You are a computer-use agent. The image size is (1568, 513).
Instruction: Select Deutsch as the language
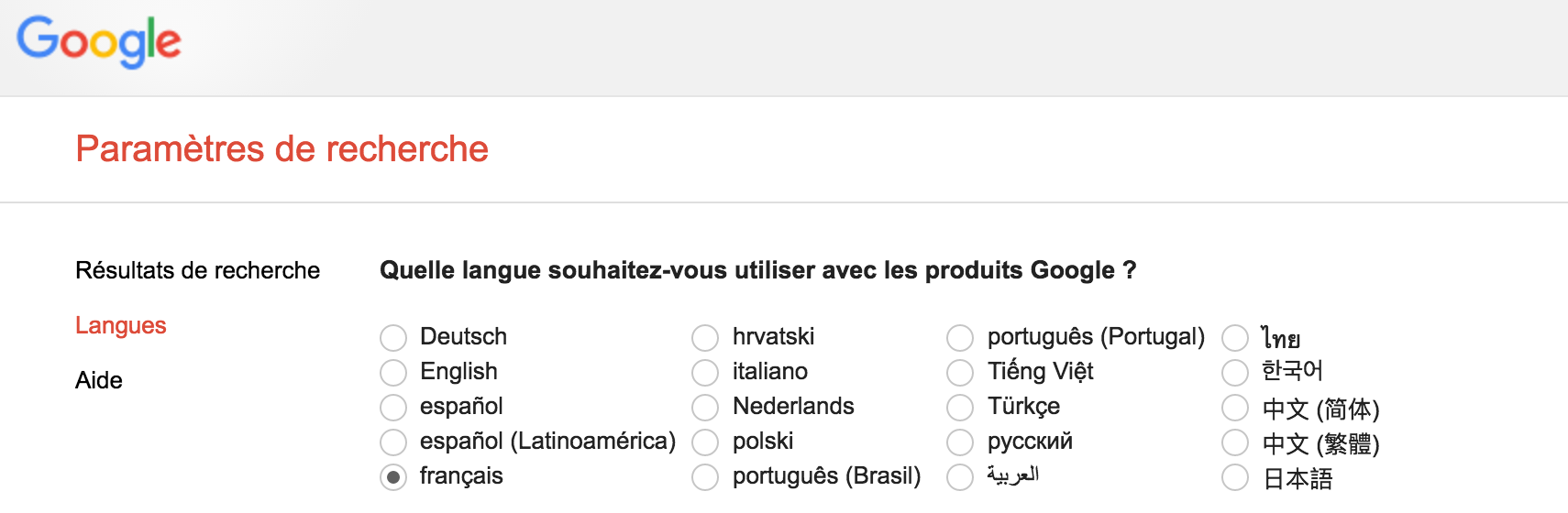click(x=393, y=338)
